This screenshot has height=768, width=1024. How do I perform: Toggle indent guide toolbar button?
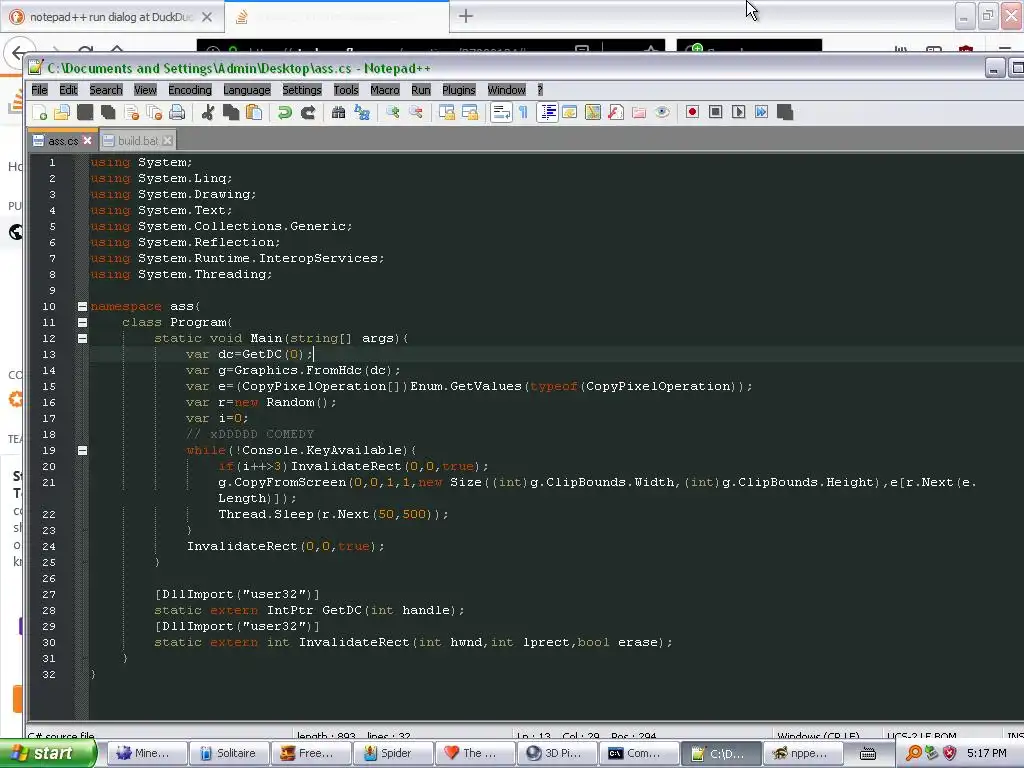point(547,112)
